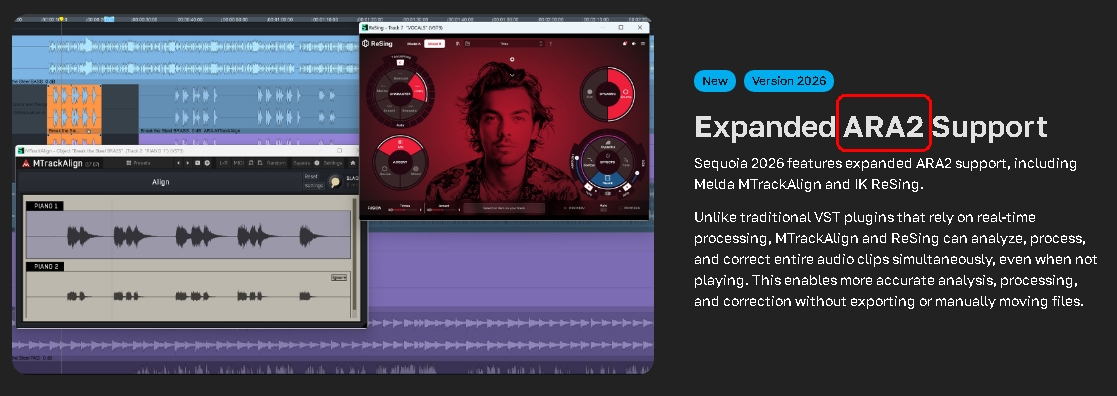Expand the chevron above the singer portrait
This screenshot has height=396, width=1117.
point(512,75)
